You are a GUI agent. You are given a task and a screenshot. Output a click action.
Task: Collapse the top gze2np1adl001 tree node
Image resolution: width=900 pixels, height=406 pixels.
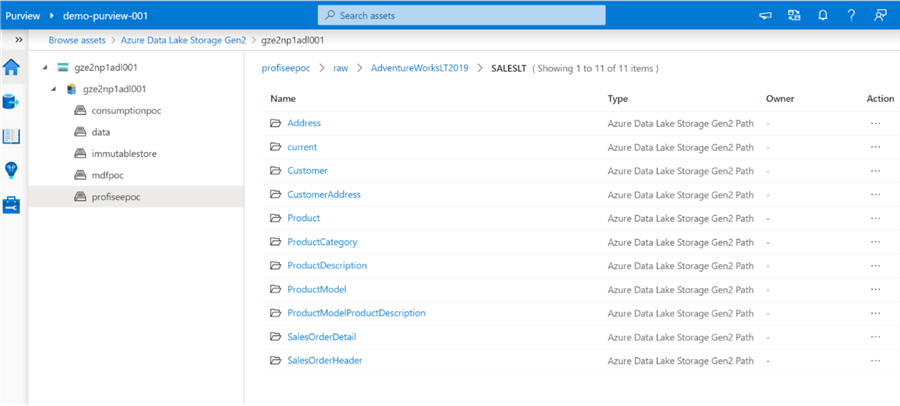pyautogui.click(x=46, y=68)
